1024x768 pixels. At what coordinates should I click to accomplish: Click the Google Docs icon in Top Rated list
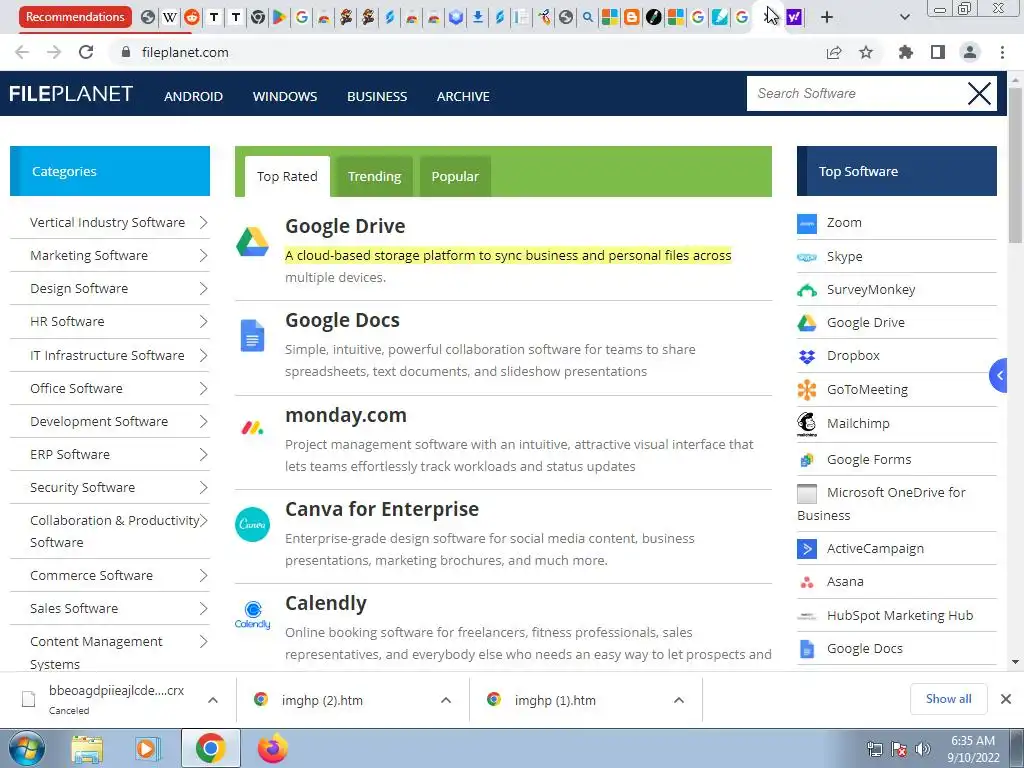(253, 336)
